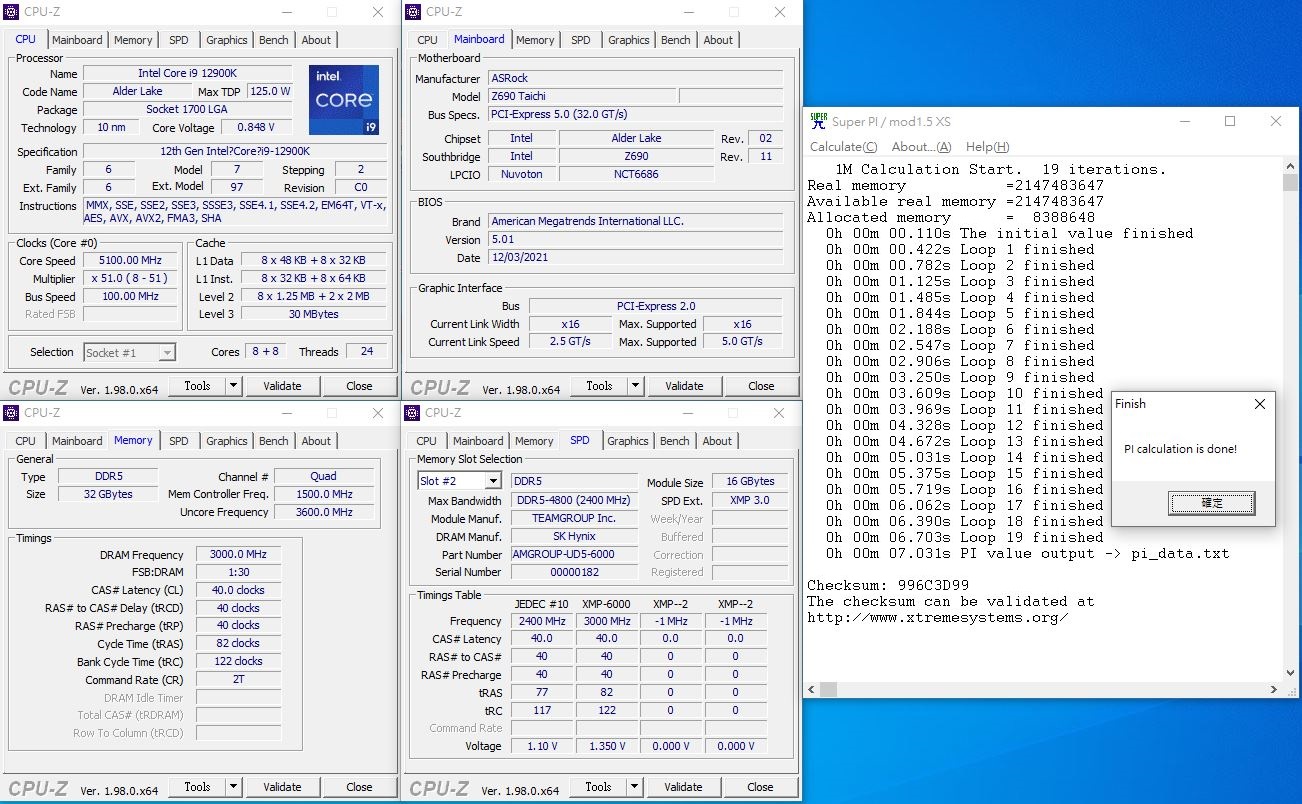
Task: Click the DRAM Manuf. value SK Hynix
Action: 574,537
